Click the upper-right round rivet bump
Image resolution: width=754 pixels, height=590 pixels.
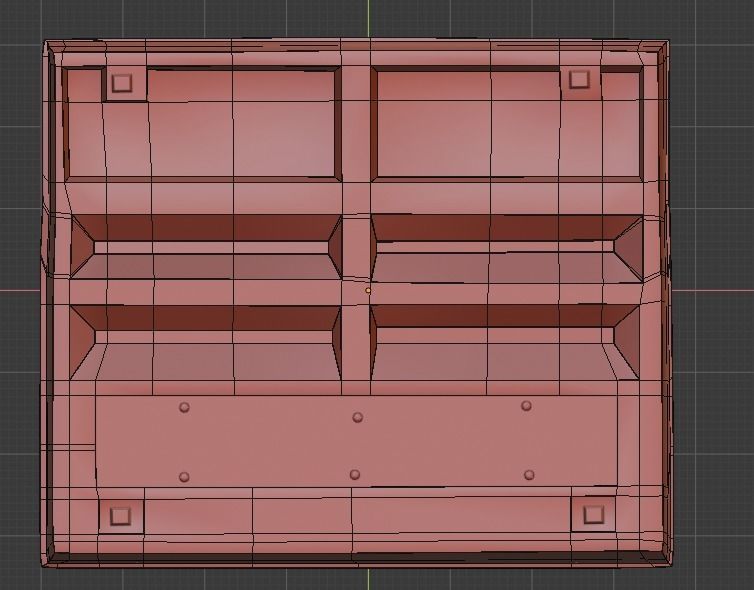pos(527,406)
